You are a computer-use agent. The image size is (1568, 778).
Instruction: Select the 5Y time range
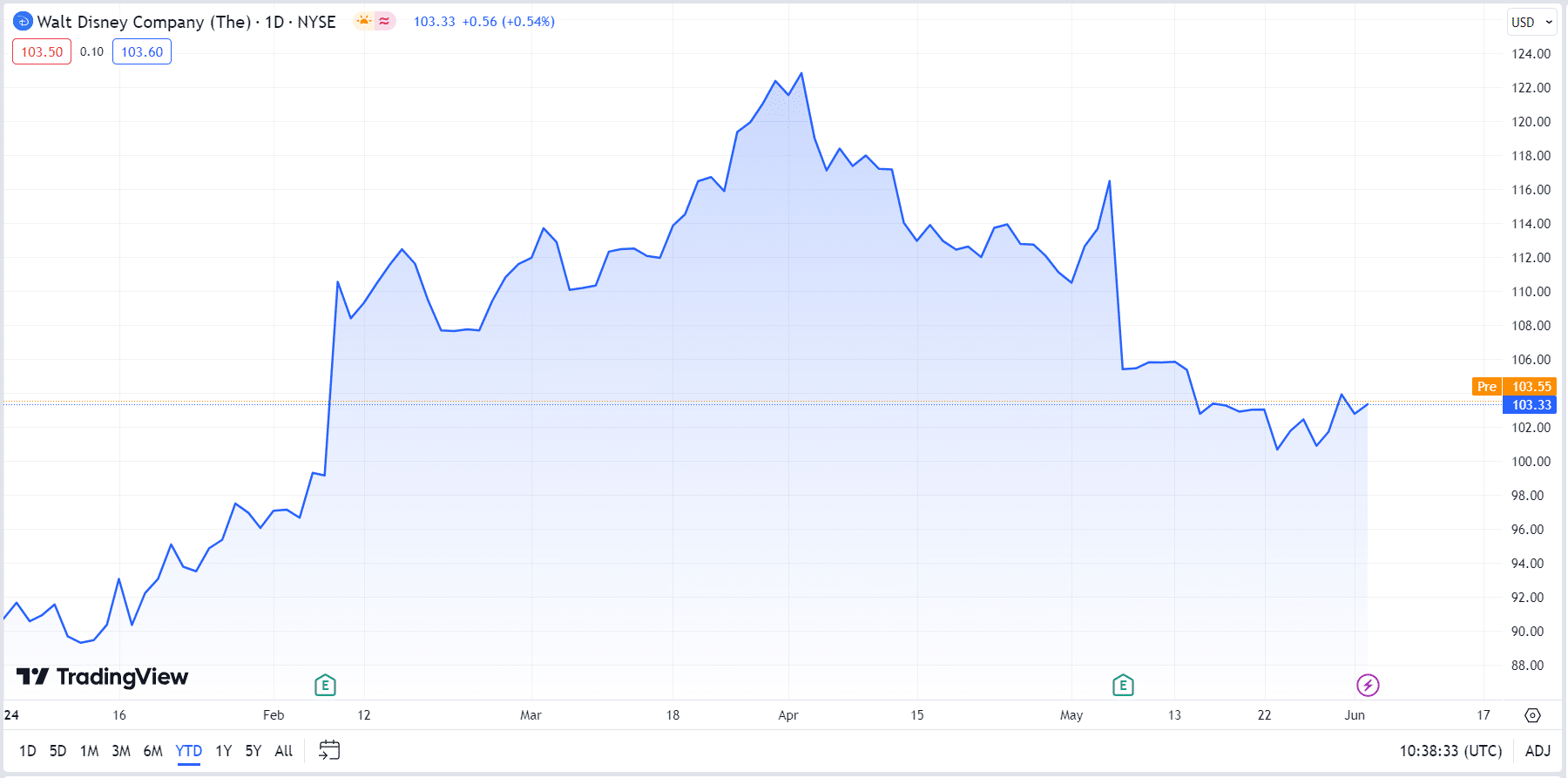tap(253, 751)
